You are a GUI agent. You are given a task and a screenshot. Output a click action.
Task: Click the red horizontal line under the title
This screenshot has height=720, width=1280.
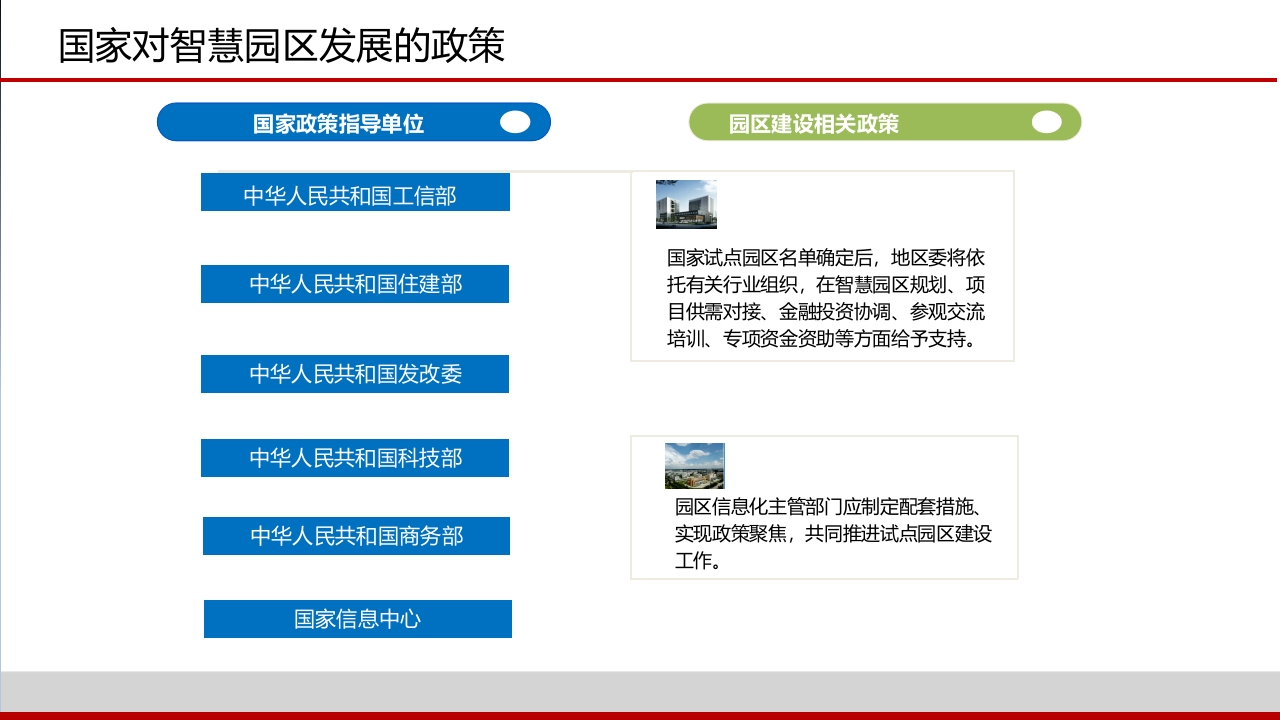640,79
